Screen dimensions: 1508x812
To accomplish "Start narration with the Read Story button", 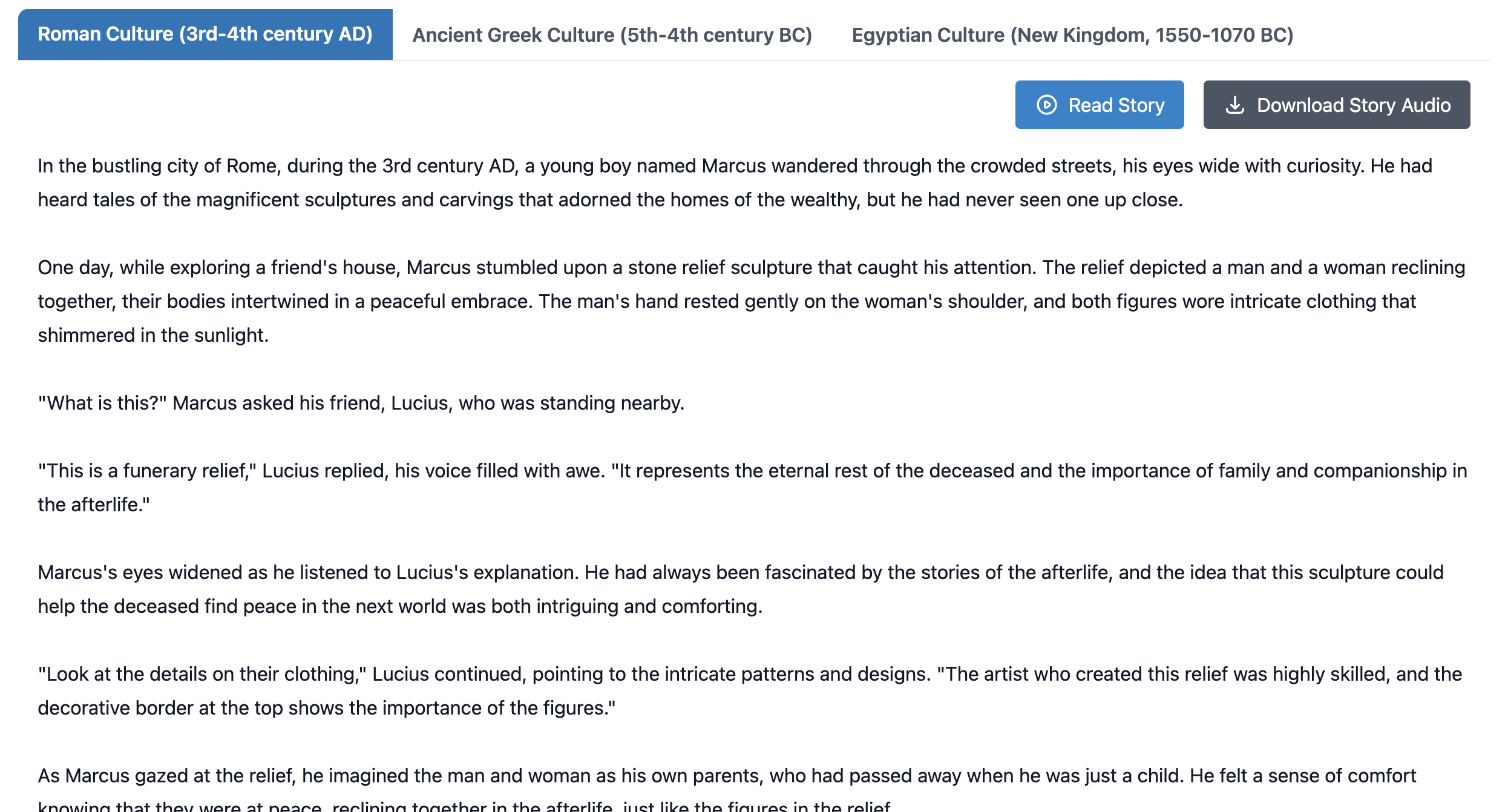I will [x=1100, y=105].
